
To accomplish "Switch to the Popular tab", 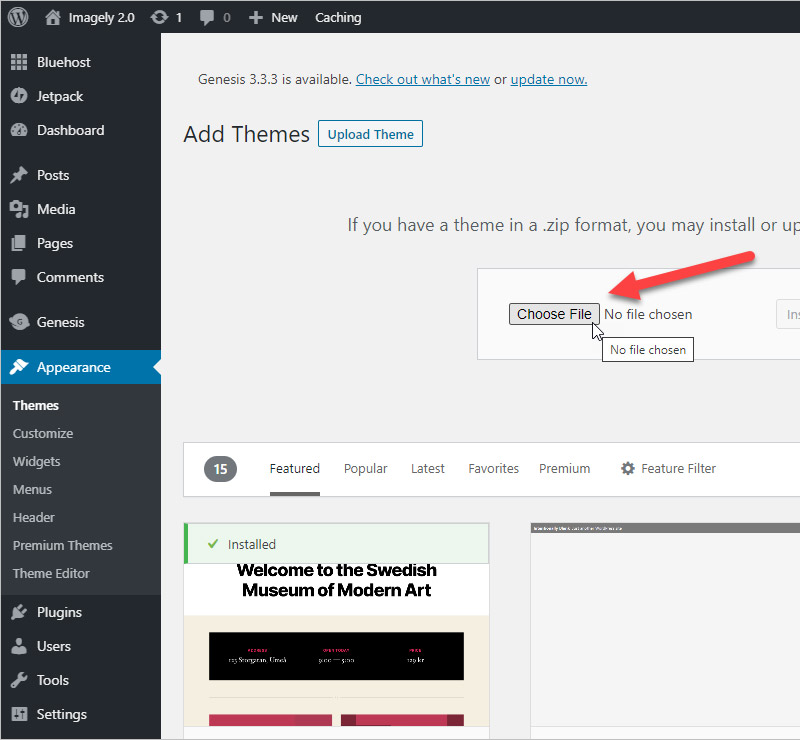I will click(365, 468).
